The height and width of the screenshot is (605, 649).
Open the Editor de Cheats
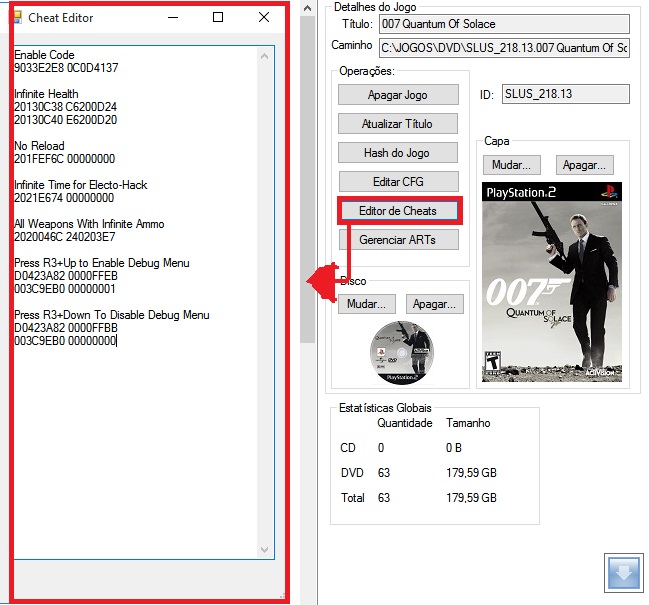(398, 211)
